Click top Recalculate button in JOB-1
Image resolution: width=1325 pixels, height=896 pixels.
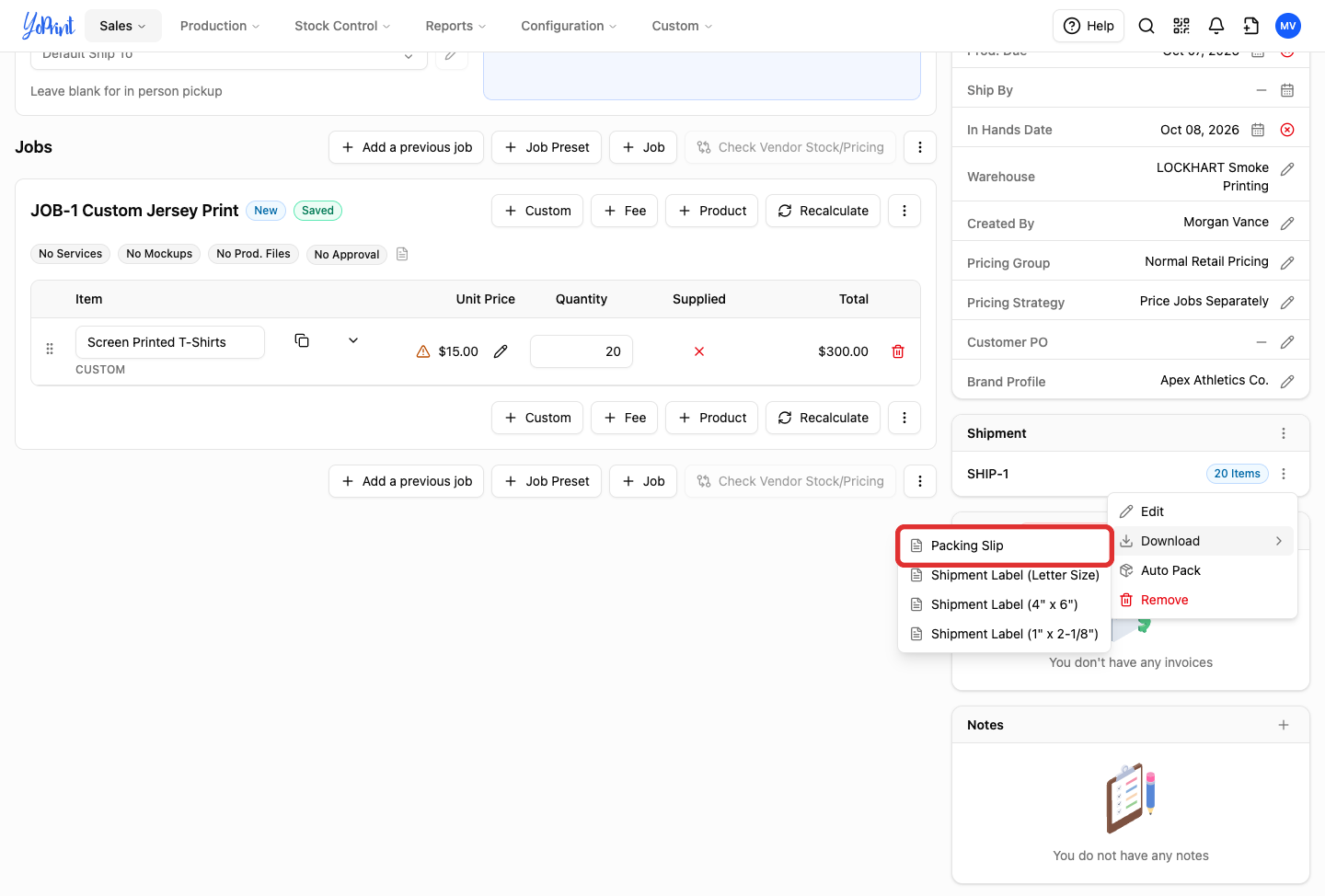[824, 211]
